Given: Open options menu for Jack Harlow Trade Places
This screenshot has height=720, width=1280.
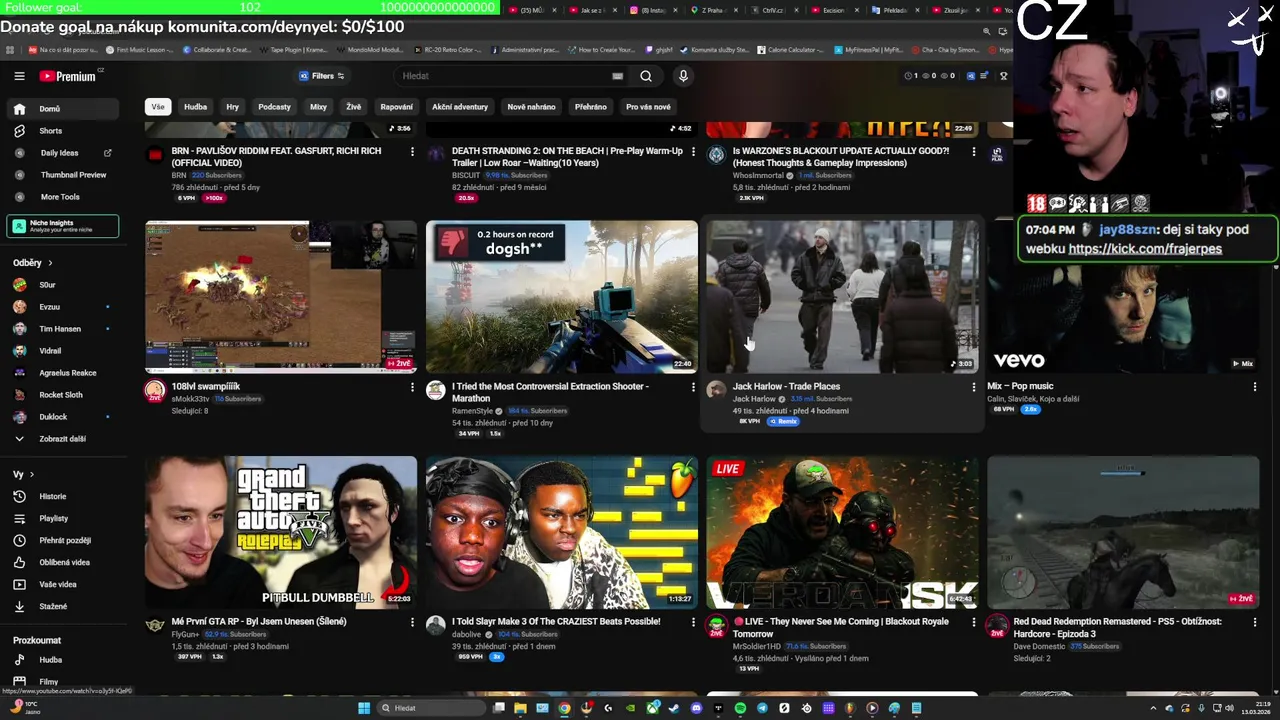Looking at the screenshot, I should point(974,387).
